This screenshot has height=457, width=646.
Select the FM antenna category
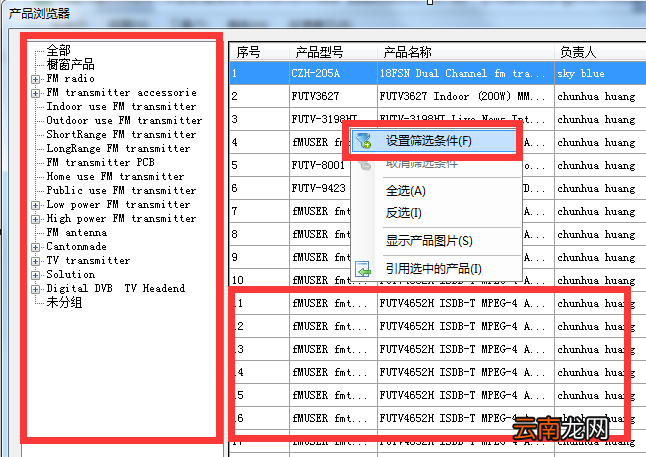77,232
